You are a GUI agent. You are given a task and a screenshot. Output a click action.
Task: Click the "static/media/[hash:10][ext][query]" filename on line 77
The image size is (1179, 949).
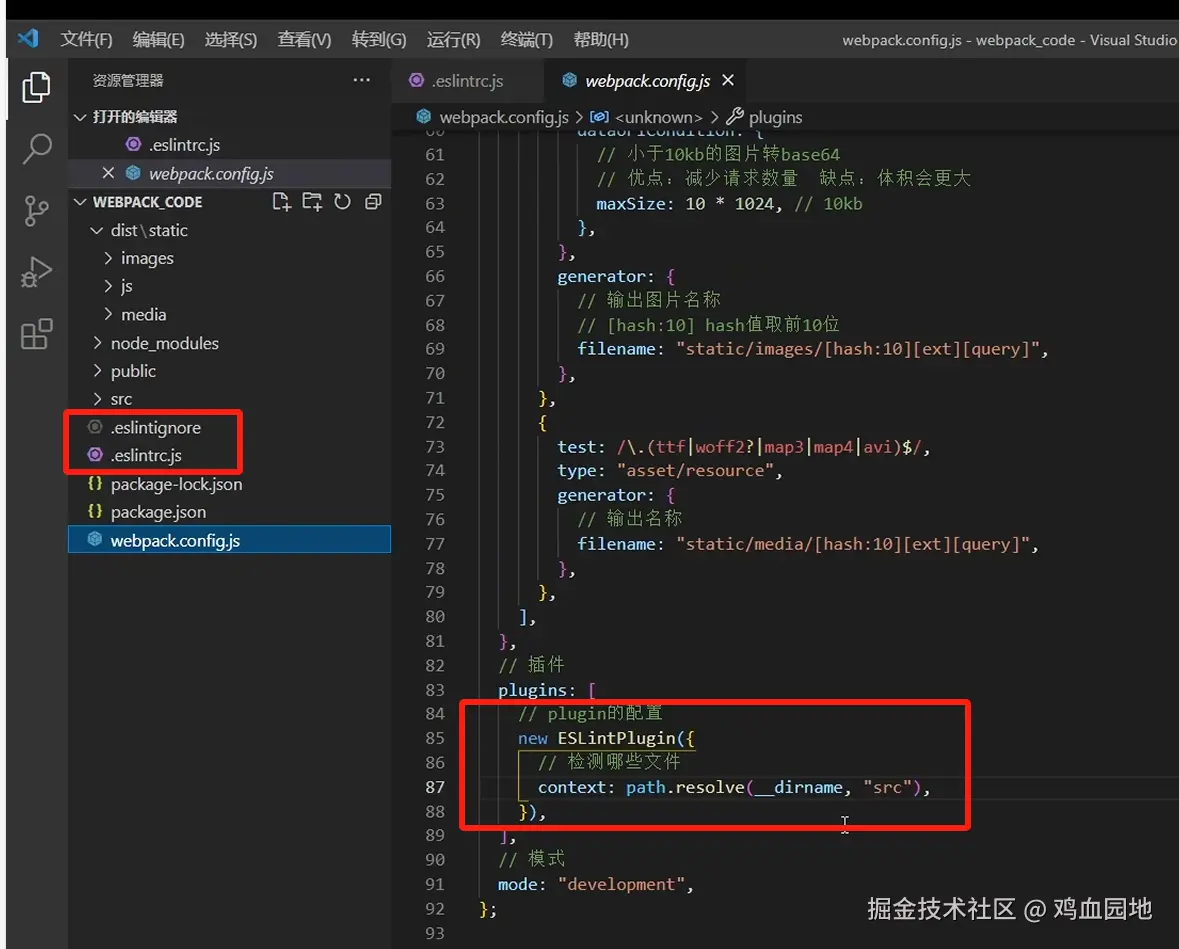pyautogui.click(x=853, y=544)
